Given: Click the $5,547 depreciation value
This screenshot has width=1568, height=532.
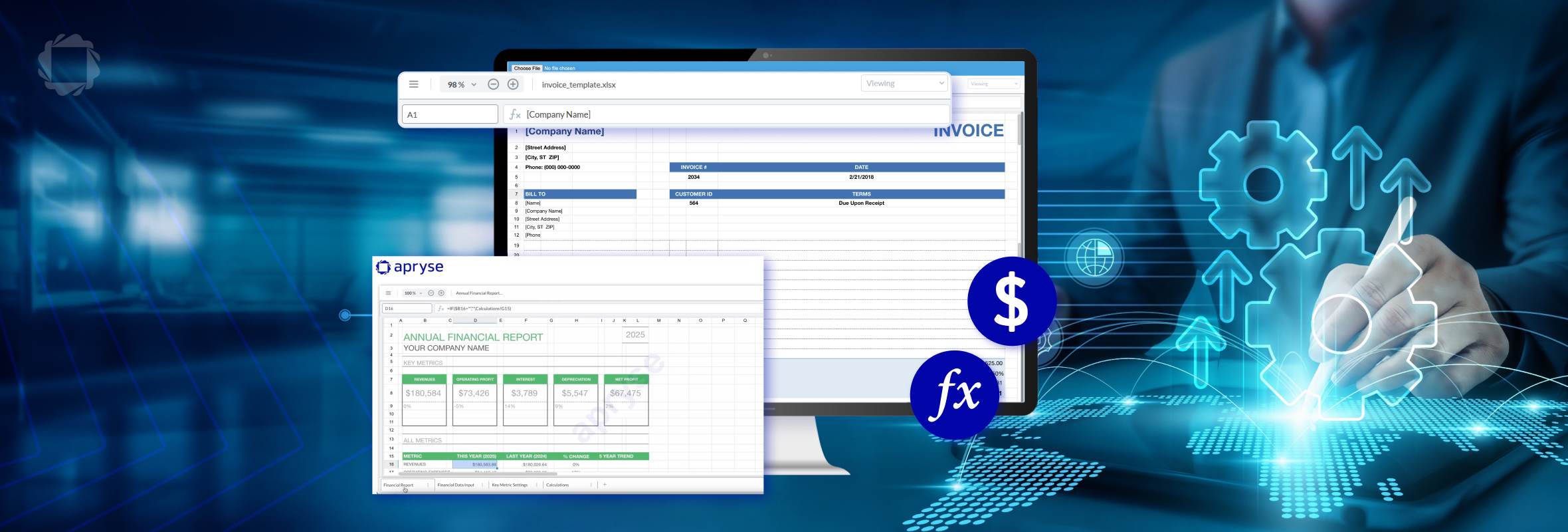Looking at the screenshot, I should pos(575,394).
